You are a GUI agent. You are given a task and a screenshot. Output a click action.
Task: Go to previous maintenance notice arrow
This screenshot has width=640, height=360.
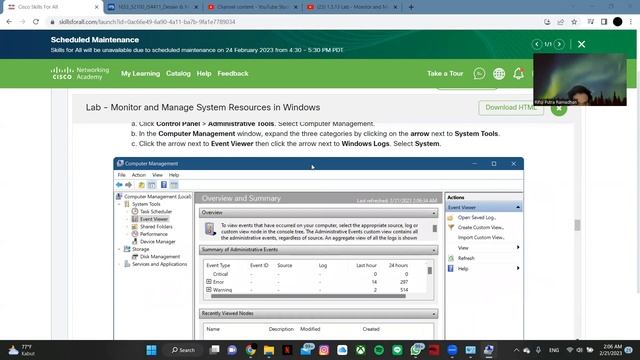pos(537,44)
